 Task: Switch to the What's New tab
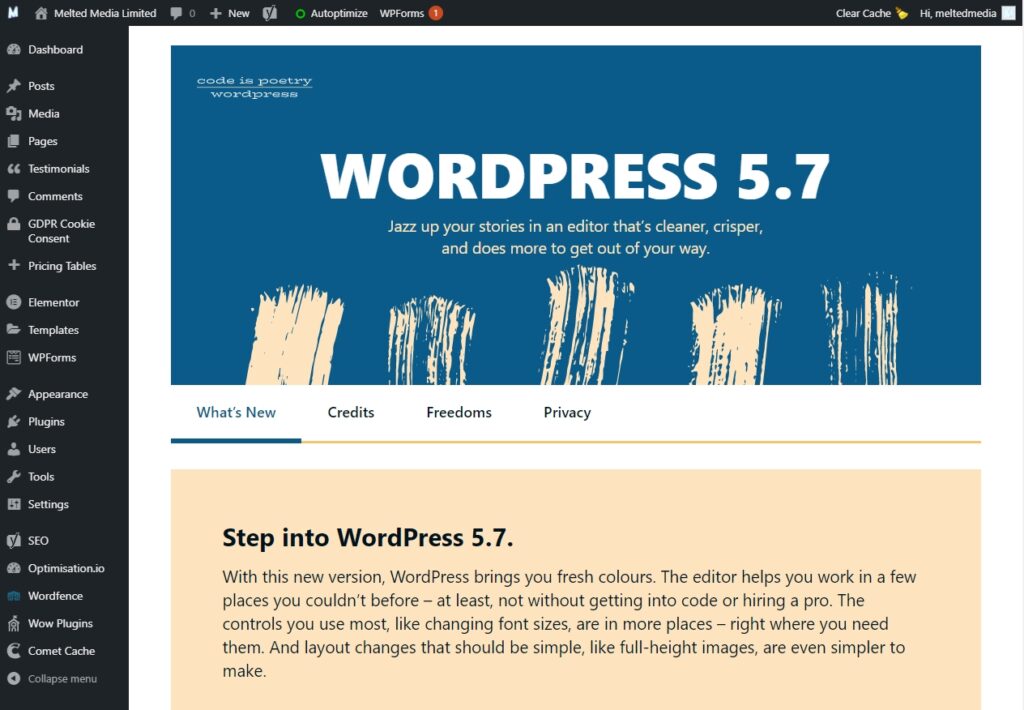click(x=236, y=413)
